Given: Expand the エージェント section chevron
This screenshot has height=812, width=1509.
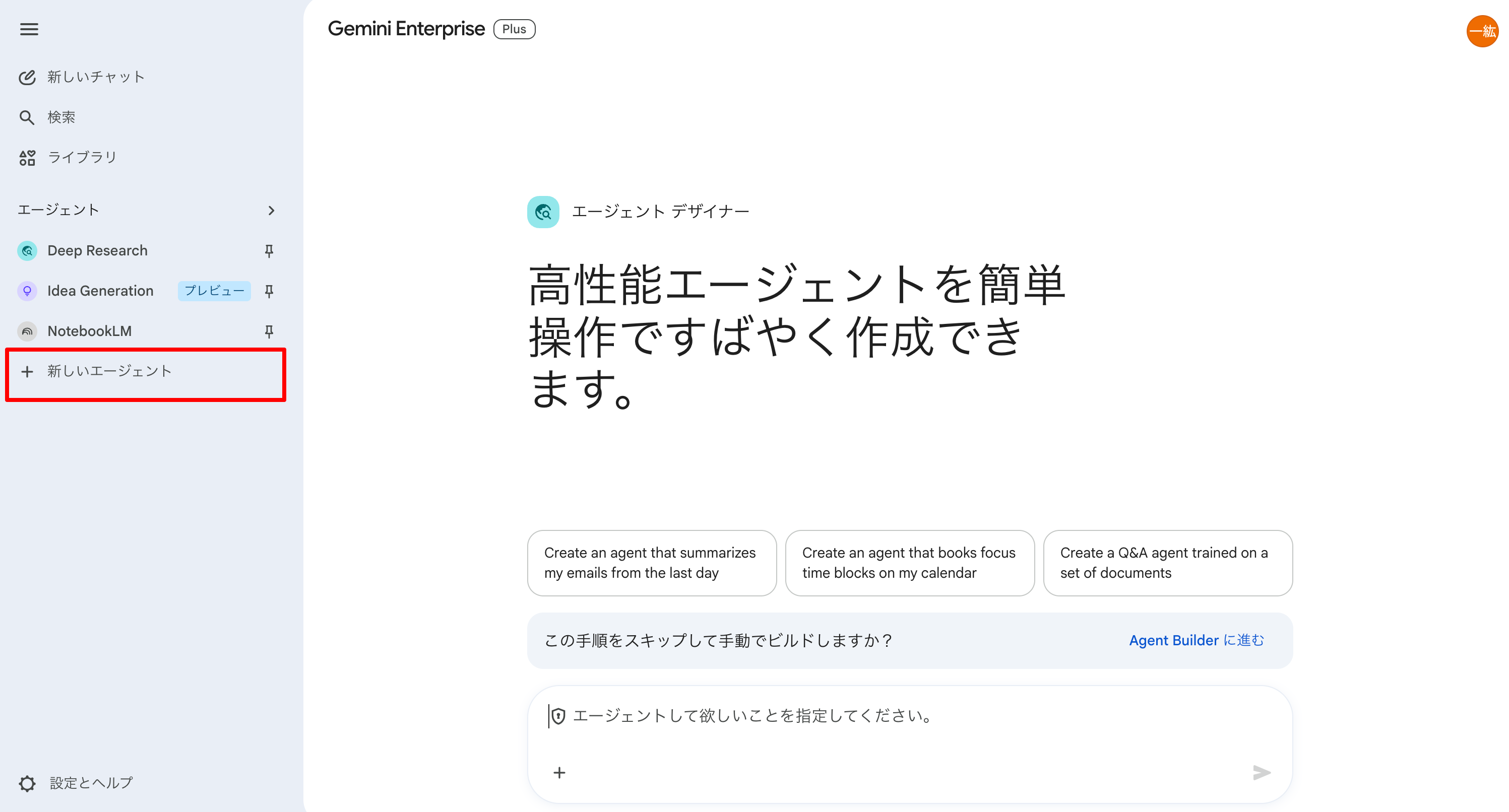Looking at the screenshot, I should coord(271,210).
